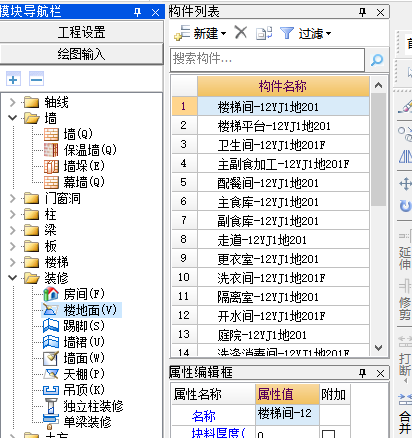
Task: Click the 附加 column header
Action: click(x=334, y=394)
